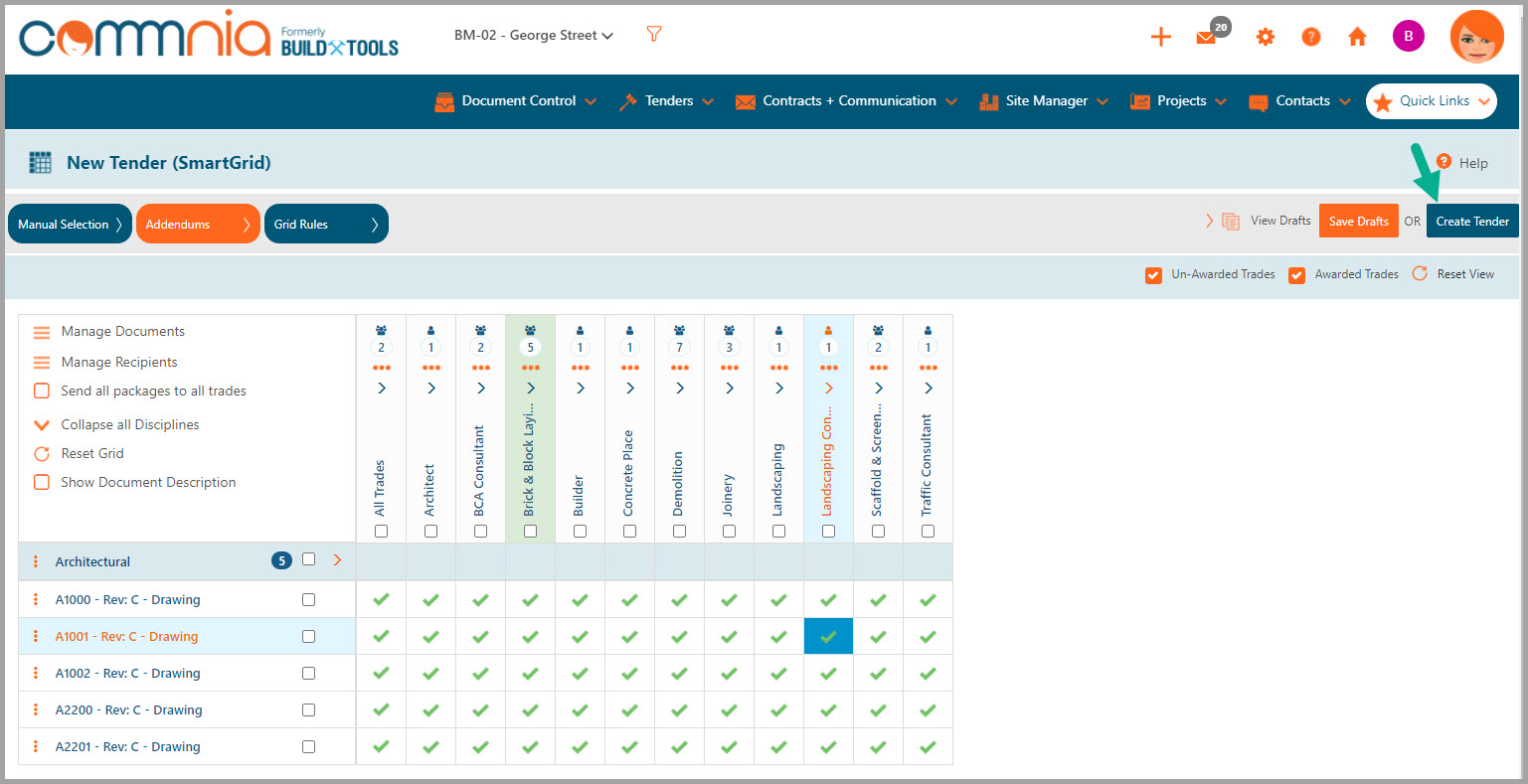Screen dimensions: 1528x784
Task: Tick the checkbox for A1002 drawing row
Action: [x=308, y=674]
